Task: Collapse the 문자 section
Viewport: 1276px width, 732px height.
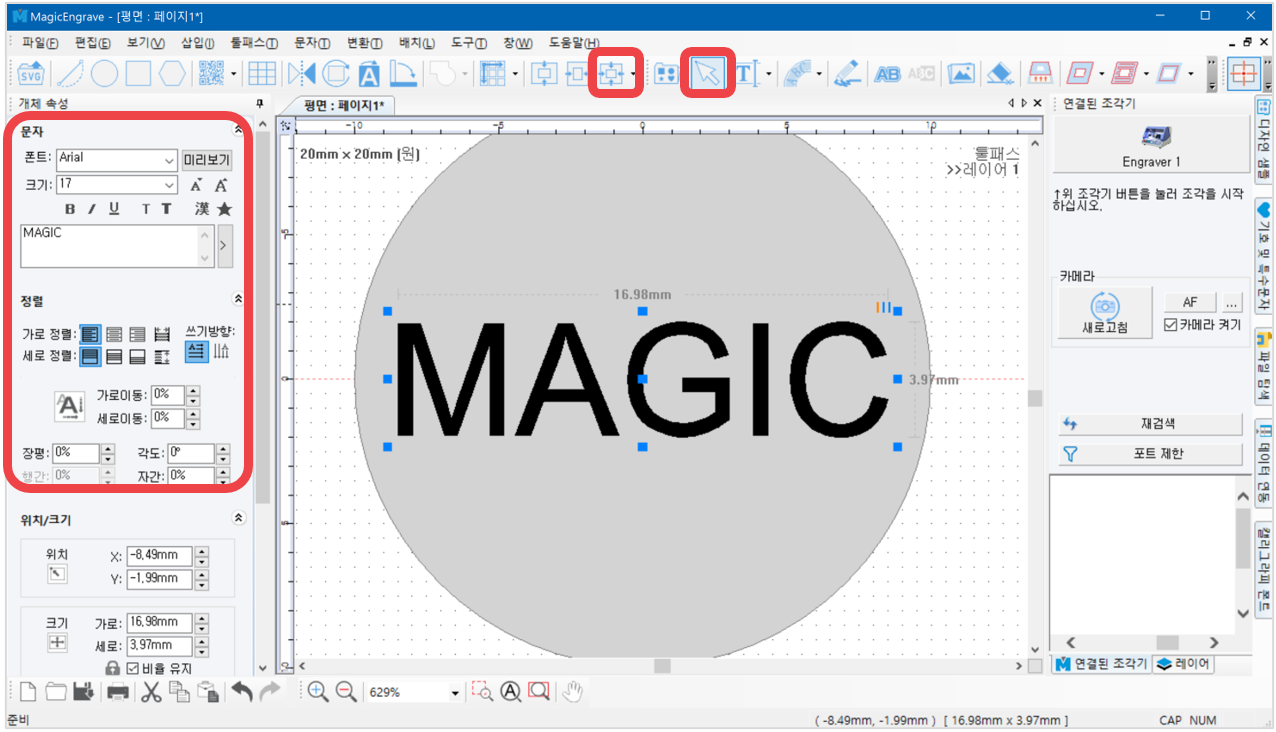Action: coord(238,130)
